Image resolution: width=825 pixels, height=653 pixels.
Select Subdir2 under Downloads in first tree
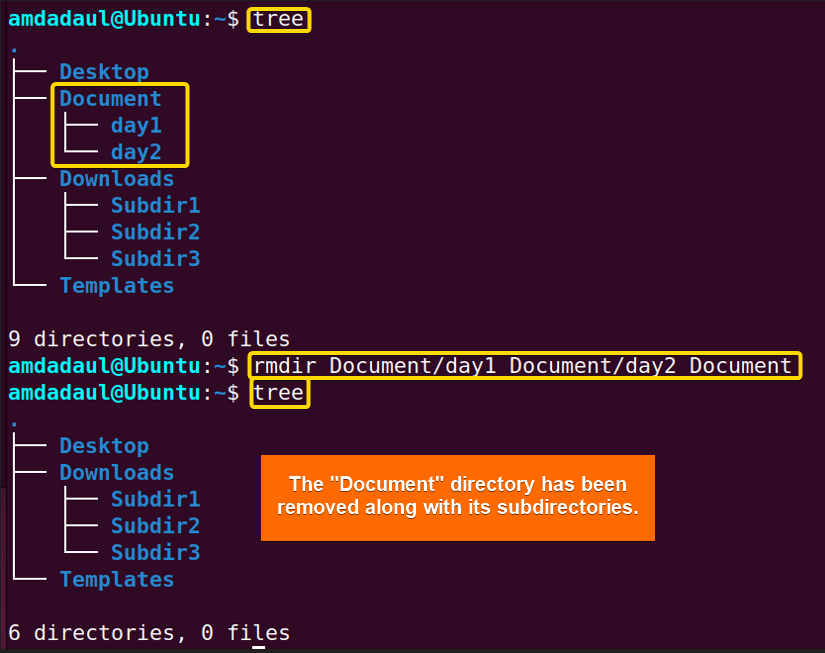tap(155, 231)
